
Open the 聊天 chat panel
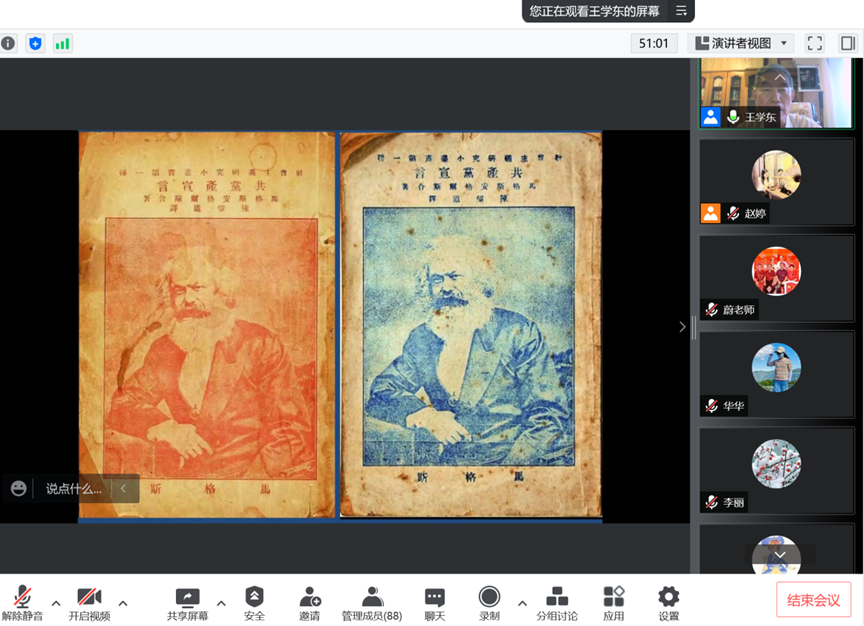click(x=434, y=603)
